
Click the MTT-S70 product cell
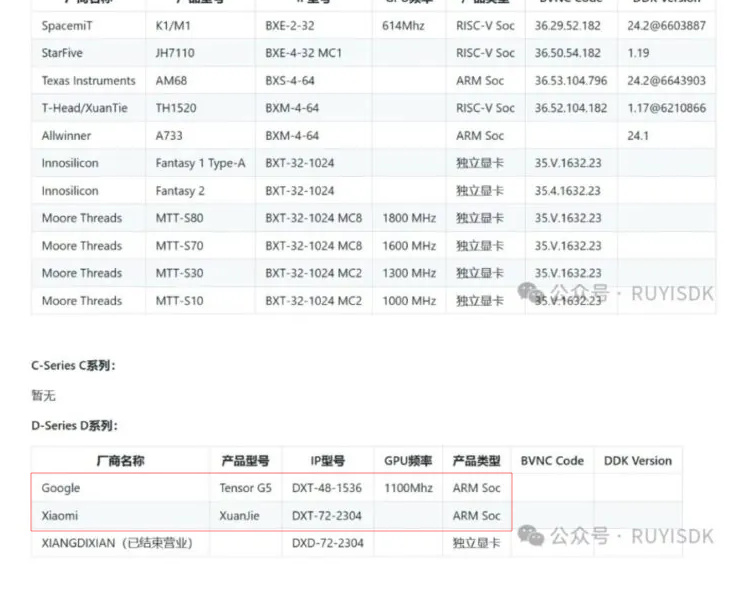tap(179, 246)
